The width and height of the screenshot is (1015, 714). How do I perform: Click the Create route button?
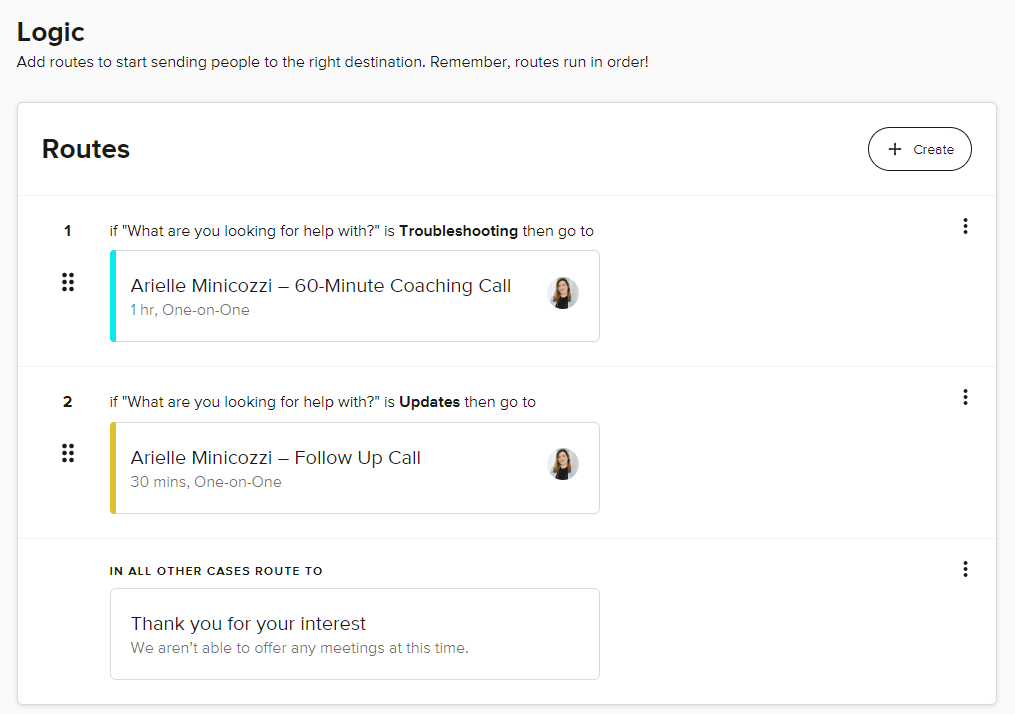pos(919,149)
